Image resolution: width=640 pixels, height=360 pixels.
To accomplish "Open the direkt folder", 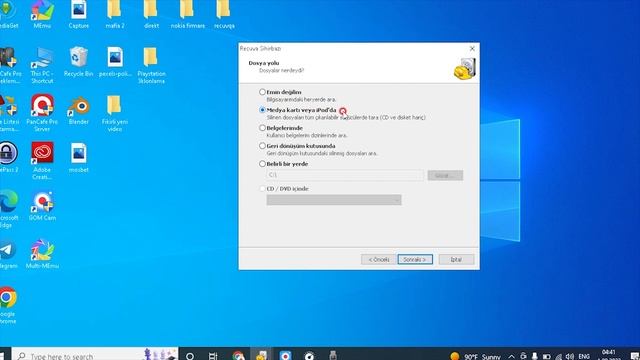I will coord(151,14).
